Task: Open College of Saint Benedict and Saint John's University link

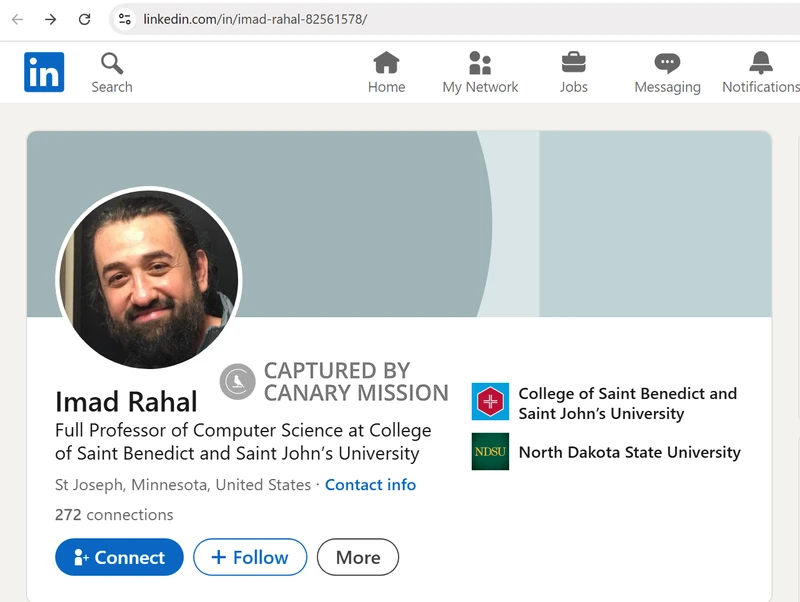Action: pyautogui.click(x=628, y=403)
